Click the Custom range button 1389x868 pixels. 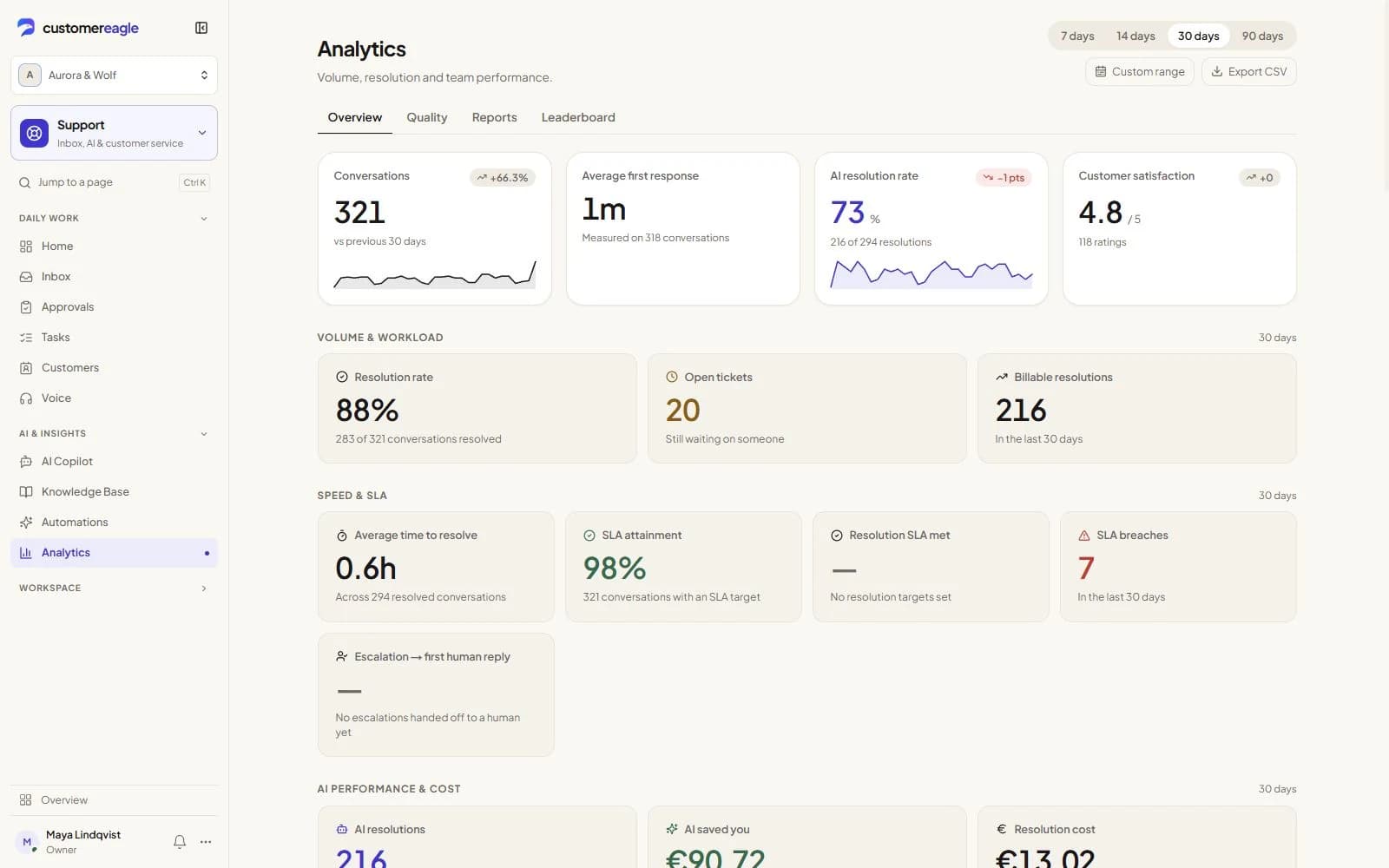click(x=1140, y=72)
